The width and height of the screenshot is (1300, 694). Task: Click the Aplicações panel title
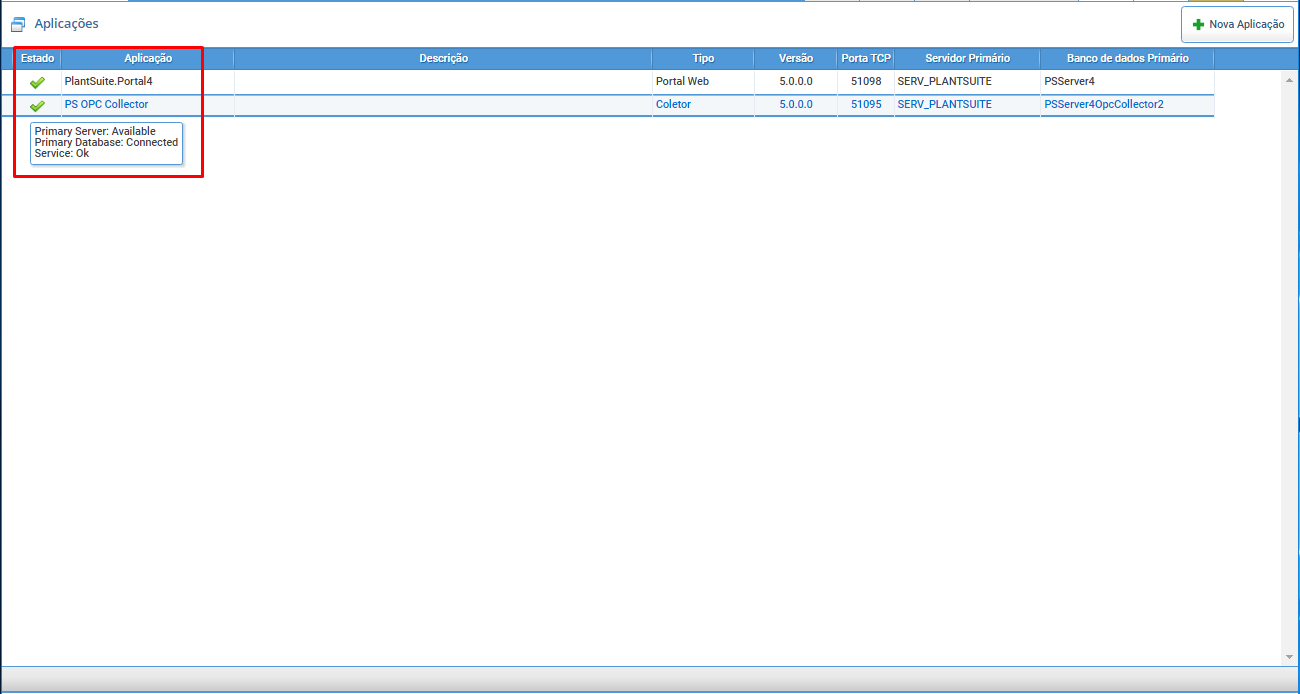point(66,23)
